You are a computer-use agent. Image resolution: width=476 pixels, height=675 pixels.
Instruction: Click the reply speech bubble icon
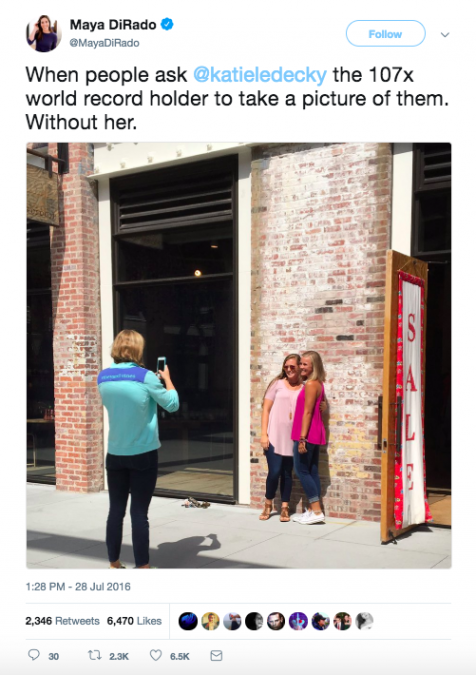34,655
